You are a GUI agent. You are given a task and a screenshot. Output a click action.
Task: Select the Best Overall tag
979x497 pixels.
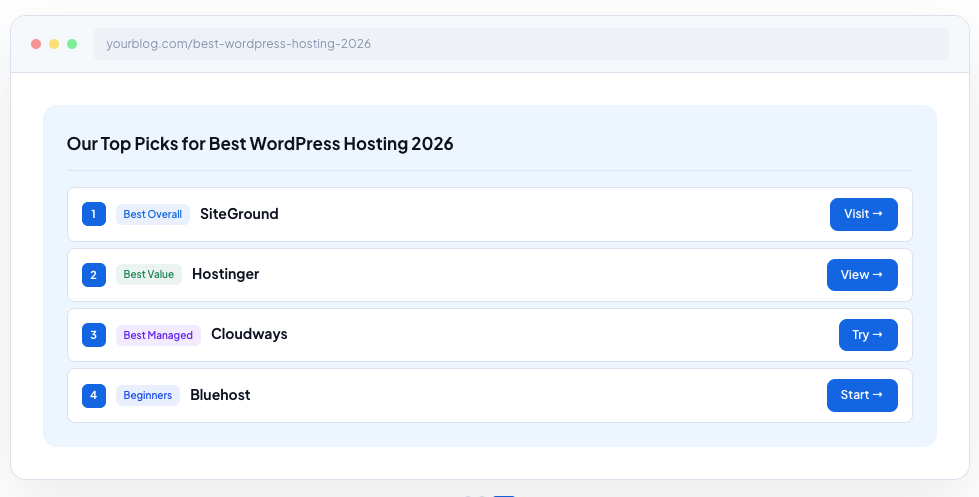(153, 214)
